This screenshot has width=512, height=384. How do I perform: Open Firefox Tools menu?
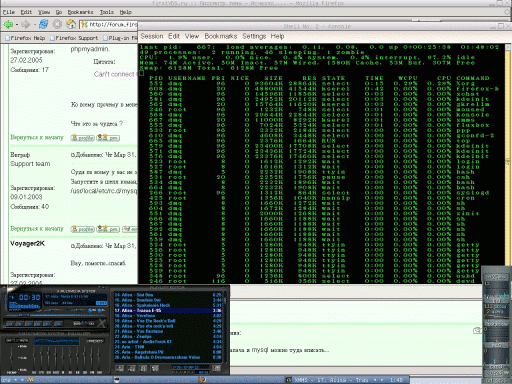107,12
